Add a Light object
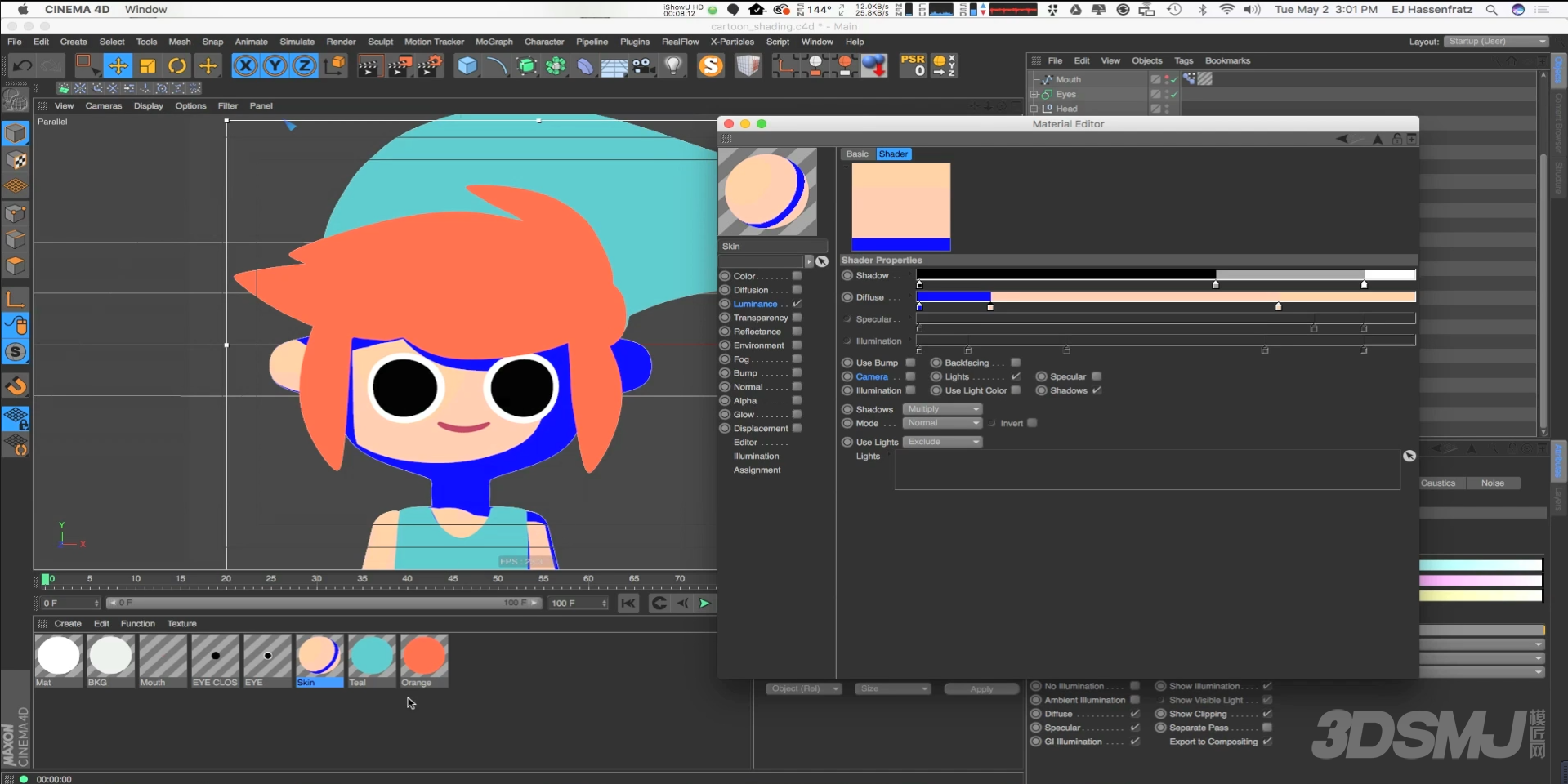 [x=673, y=66]
